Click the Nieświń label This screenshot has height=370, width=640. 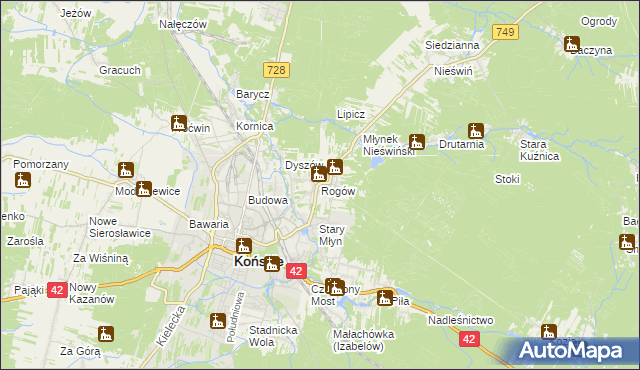[x=453, y=71]
